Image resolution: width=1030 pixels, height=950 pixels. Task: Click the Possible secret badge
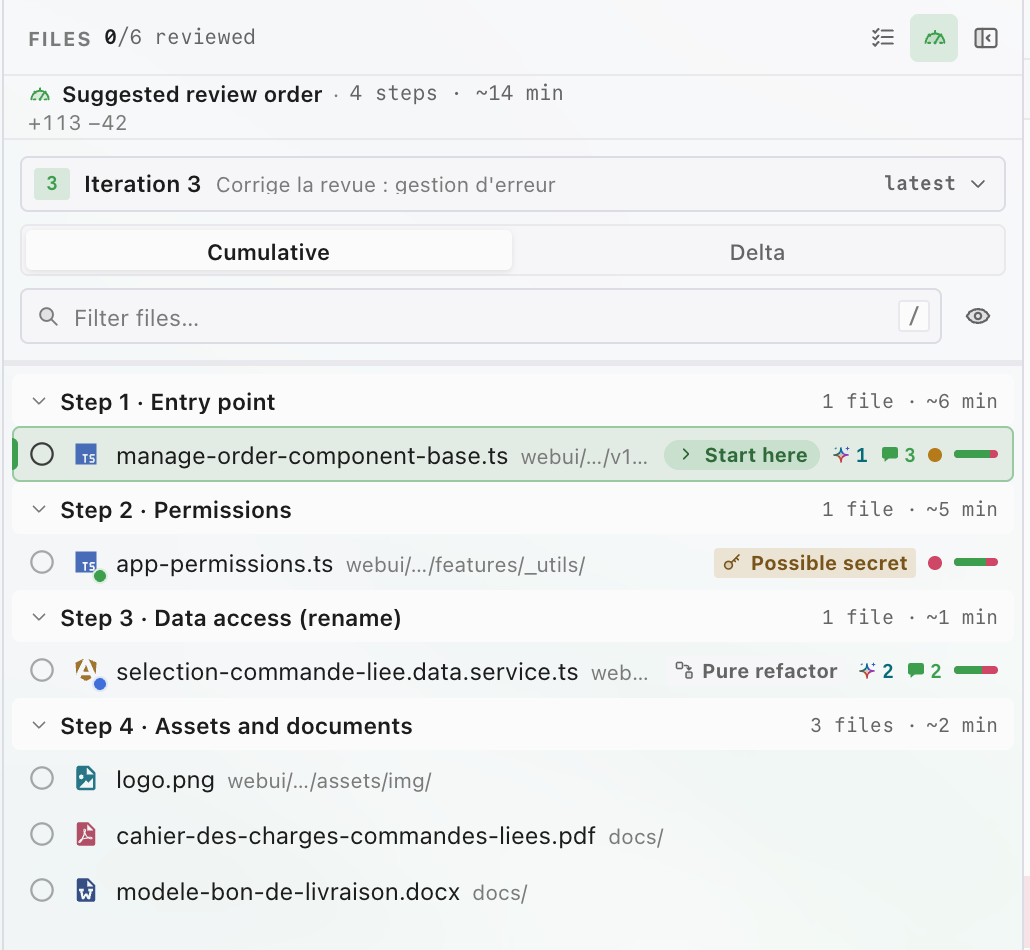click(815, 563)
